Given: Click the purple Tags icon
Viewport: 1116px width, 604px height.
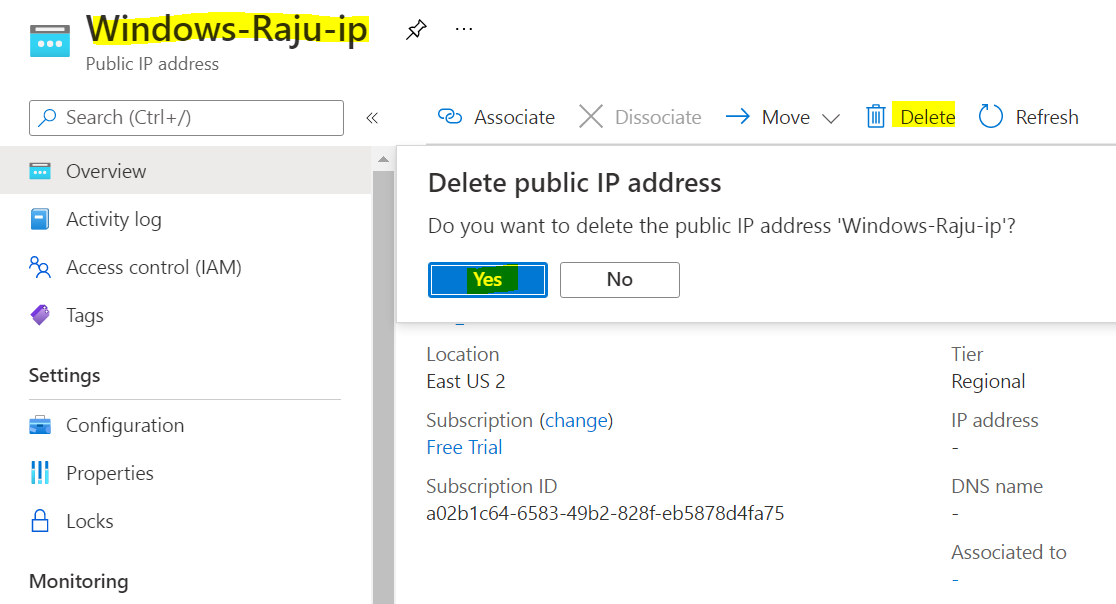Looking at the screenshot, I should [40, 314].
